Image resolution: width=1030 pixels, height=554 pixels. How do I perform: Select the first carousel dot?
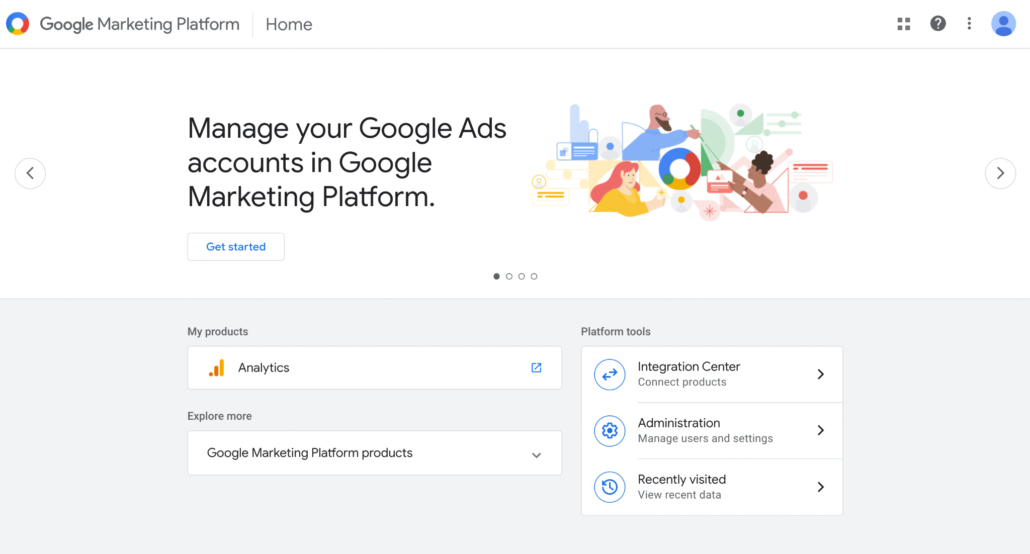tap(497, 277)
